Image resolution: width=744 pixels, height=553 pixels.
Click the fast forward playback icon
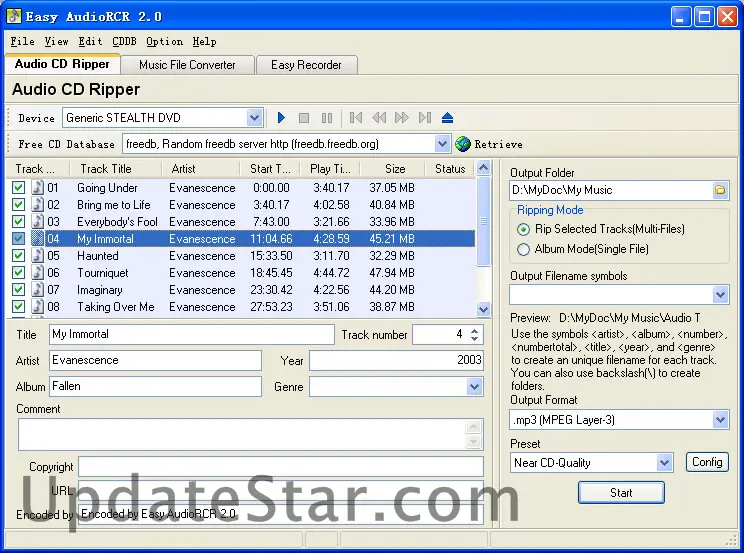coord(402,118)
